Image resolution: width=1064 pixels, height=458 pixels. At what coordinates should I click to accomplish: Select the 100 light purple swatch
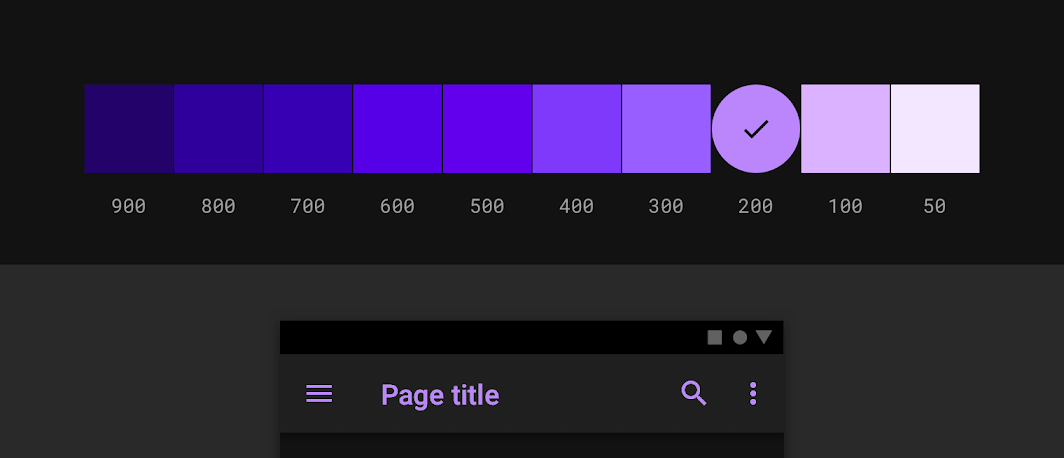point(846,129)
